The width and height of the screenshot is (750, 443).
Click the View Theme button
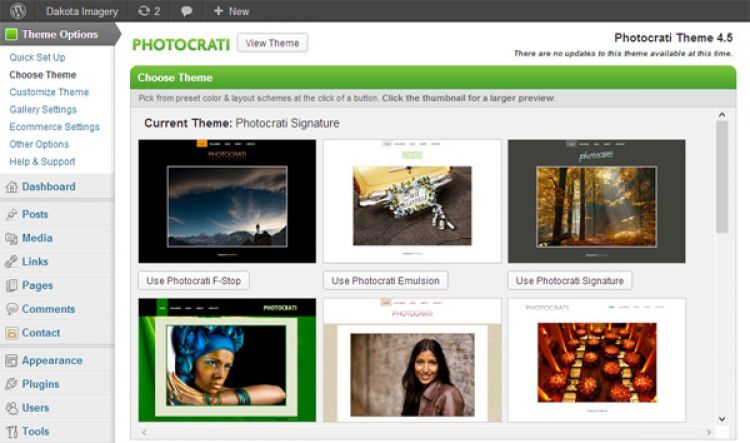tap(272, 43)
